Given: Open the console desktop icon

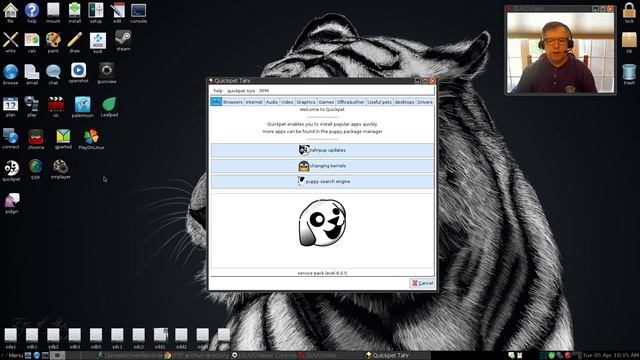Looking at the screenshot, I should [x=139, y=12].
